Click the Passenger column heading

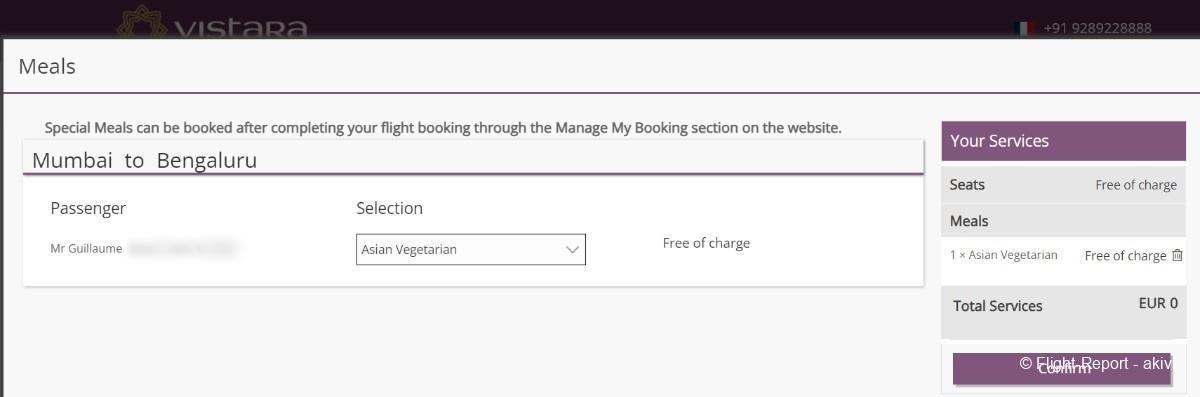pyautogui.click(x=88, y=208)
